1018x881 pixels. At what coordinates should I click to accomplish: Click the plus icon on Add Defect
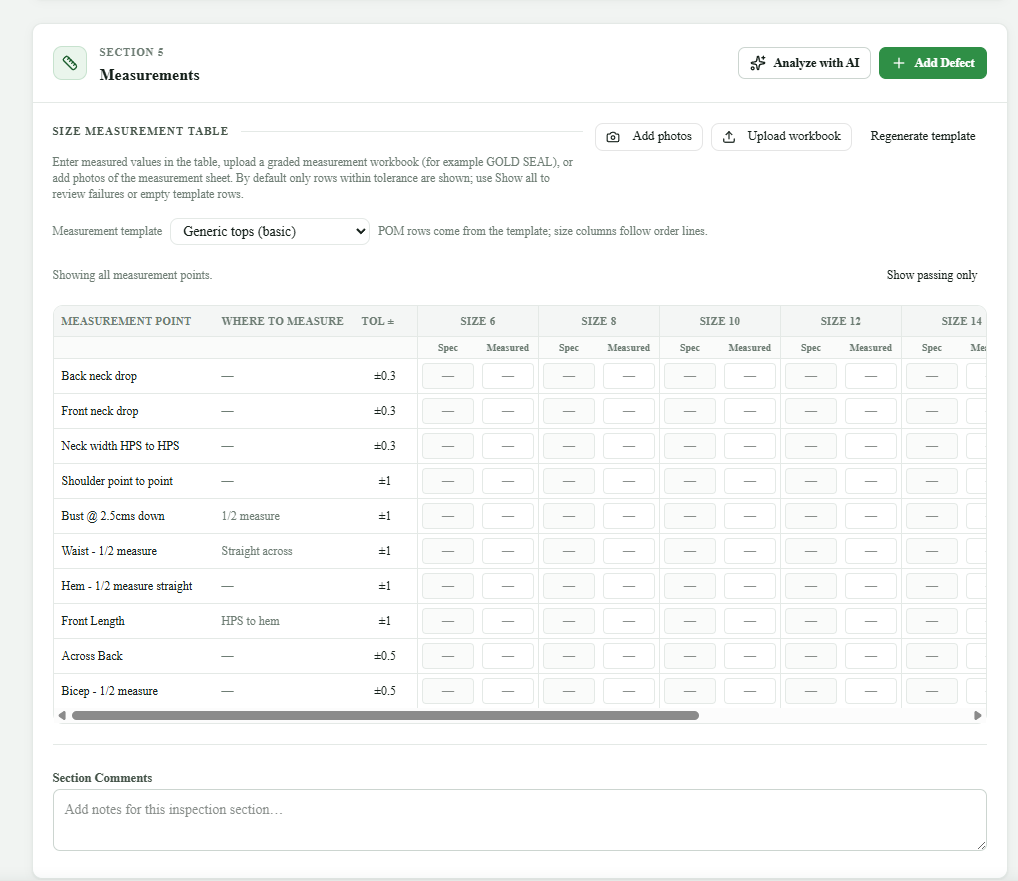(x=899, y=63)
